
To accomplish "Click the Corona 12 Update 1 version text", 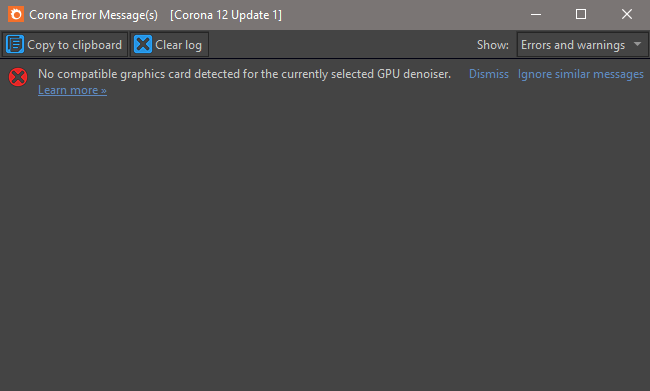I will click(x=226, y=15).
